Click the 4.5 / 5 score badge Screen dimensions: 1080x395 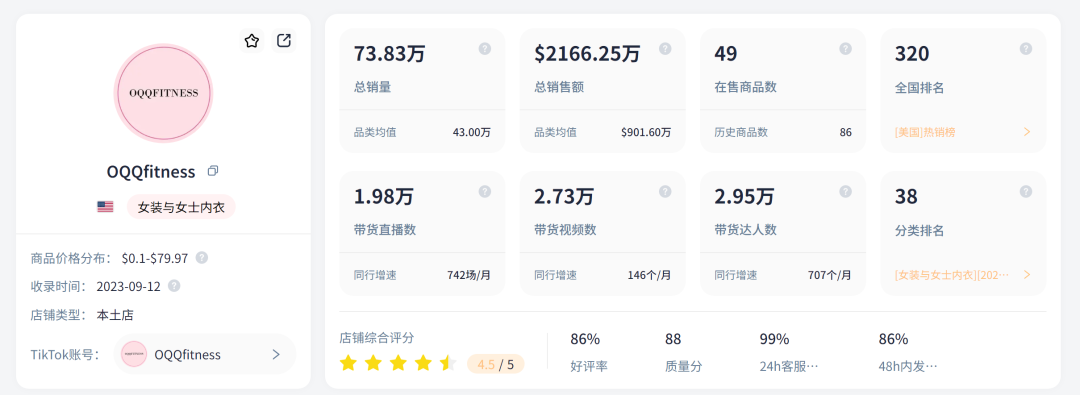(495, 364)
